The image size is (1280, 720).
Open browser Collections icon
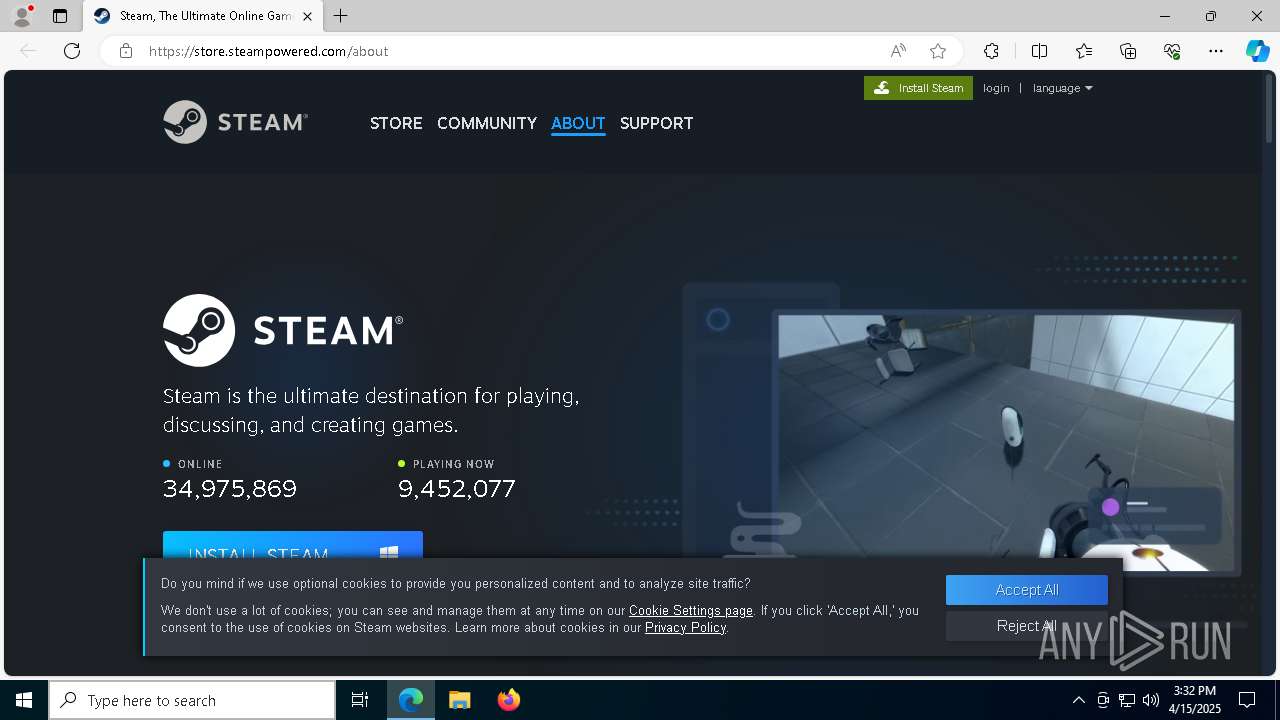[x=1128, y=51]
